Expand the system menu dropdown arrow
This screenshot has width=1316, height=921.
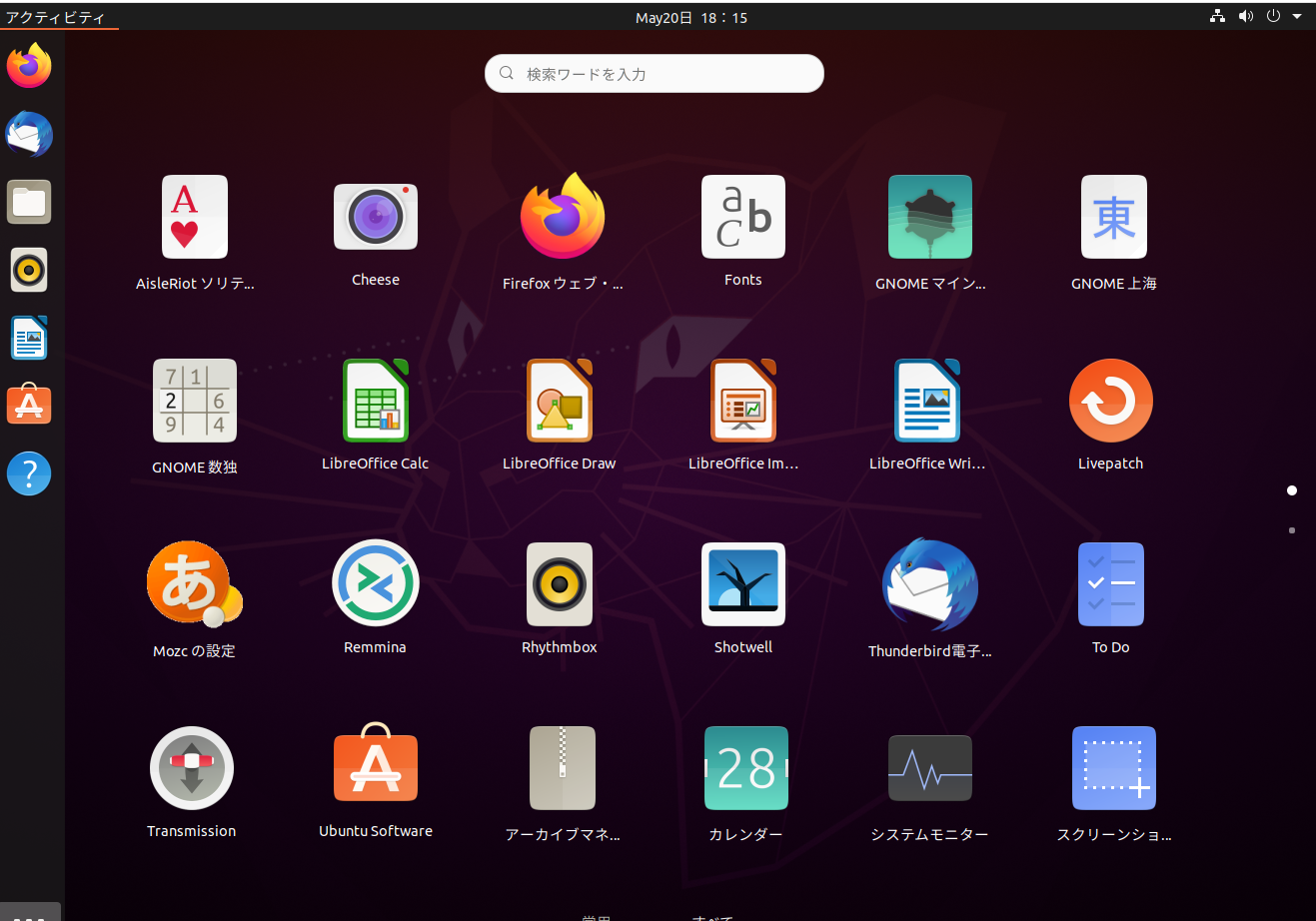coord(1297,16)
